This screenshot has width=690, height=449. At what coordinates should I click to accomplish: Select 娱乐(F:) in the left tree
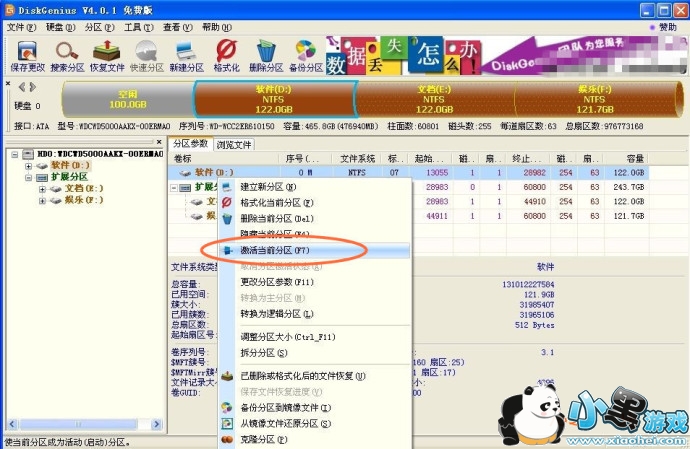(x=84, y=200)
